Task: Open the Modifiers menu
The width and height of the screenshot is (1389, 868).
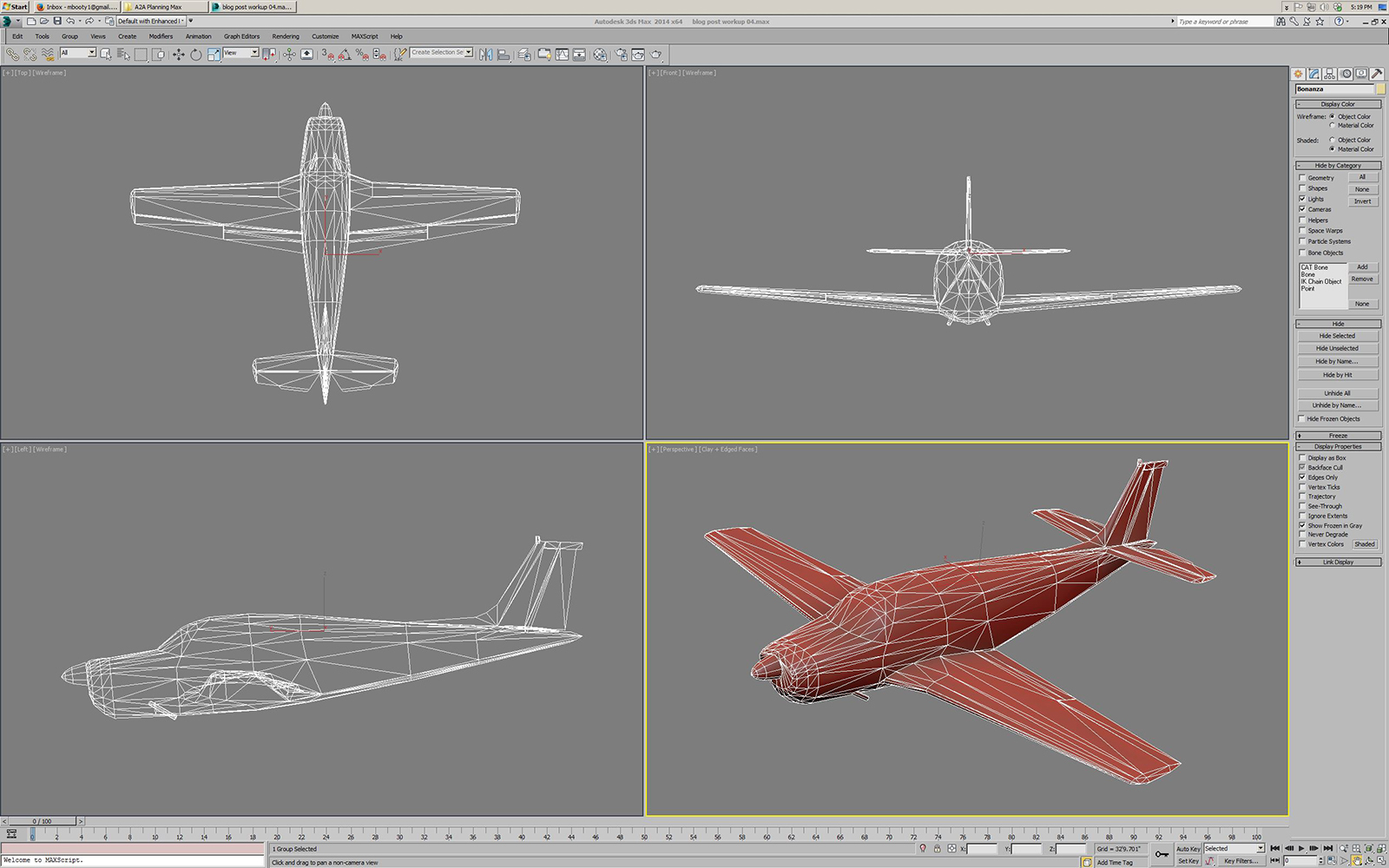Action: tap(161, 36)
